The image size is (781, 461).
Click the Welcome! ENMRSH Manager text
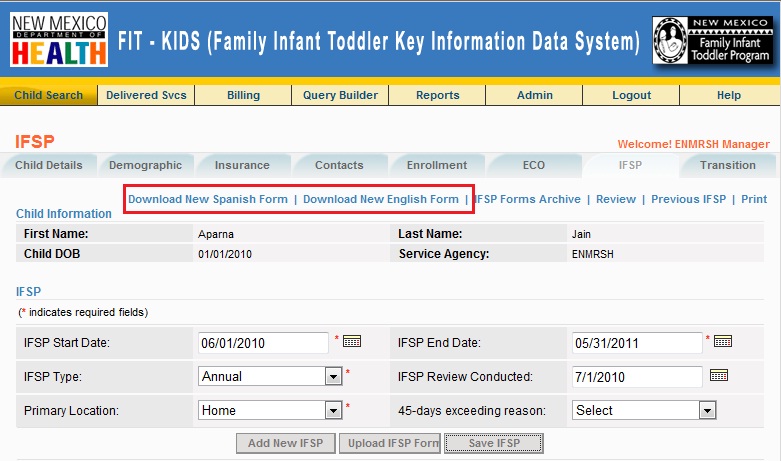[693, 144]
